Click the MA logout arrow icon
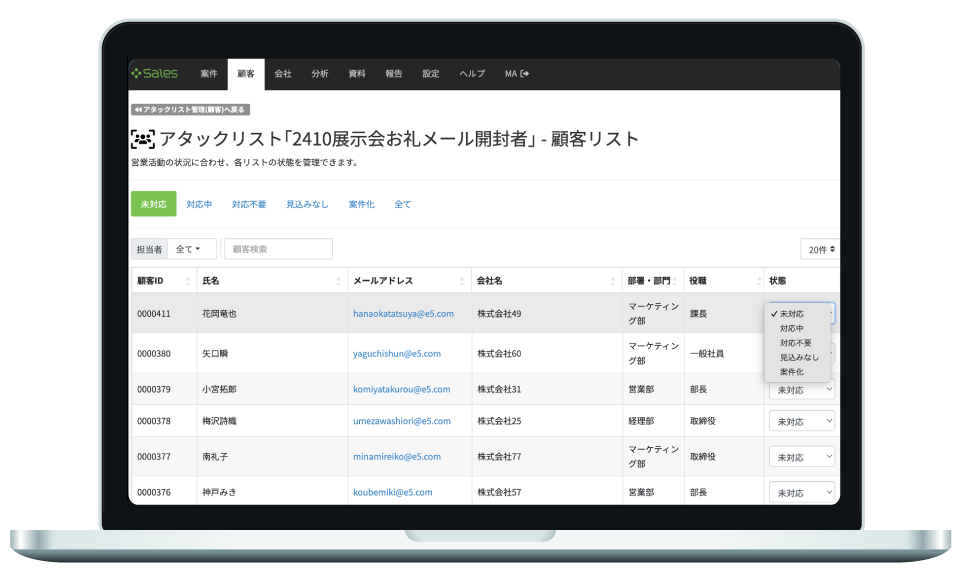This screenshot has width=960, height=576. pyautogui.click(x=525, y=74)
